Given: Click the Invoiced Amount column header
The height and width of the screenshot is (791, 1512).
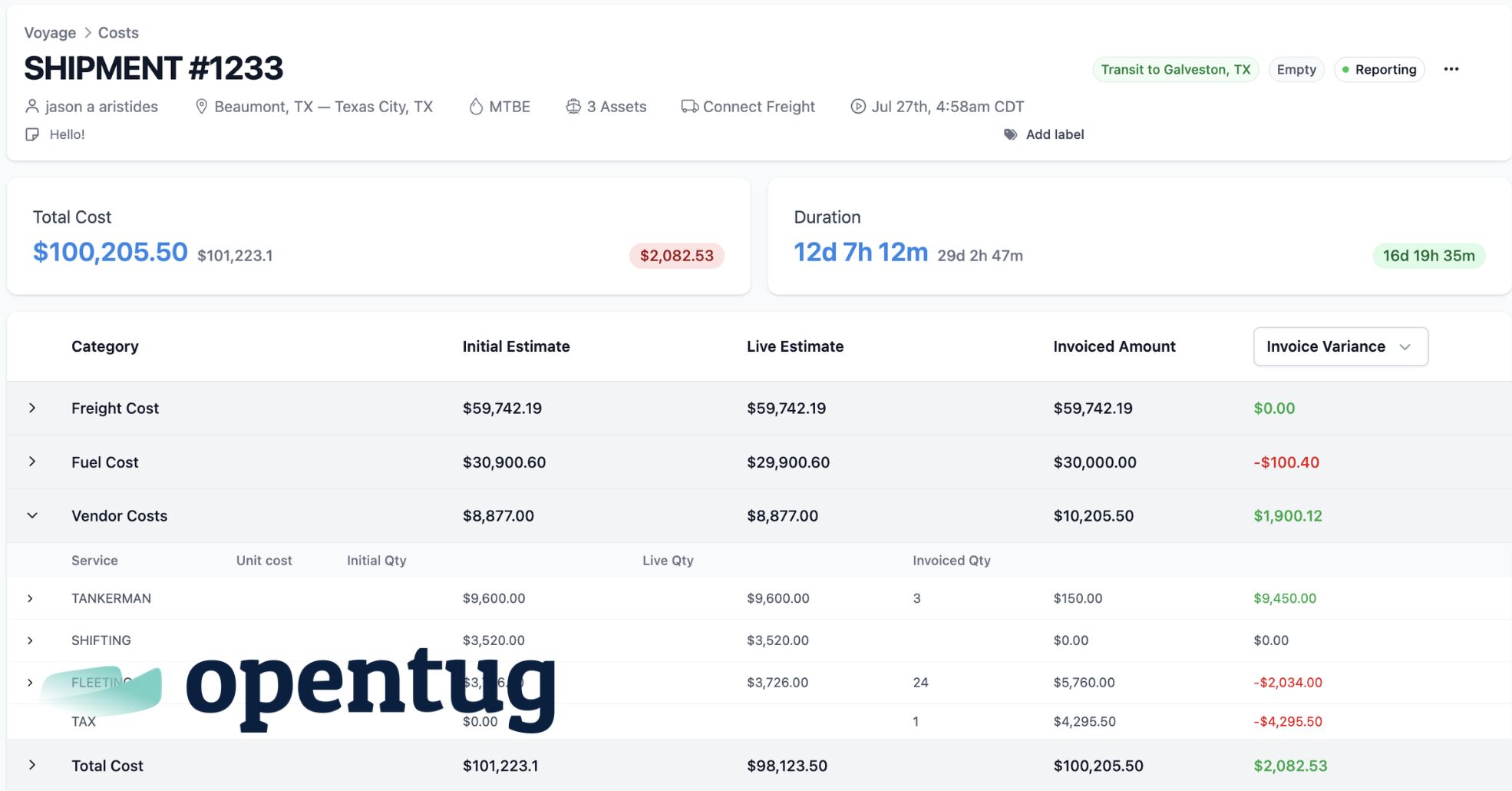Looking at the screenshot, I should pos(1114,346).
